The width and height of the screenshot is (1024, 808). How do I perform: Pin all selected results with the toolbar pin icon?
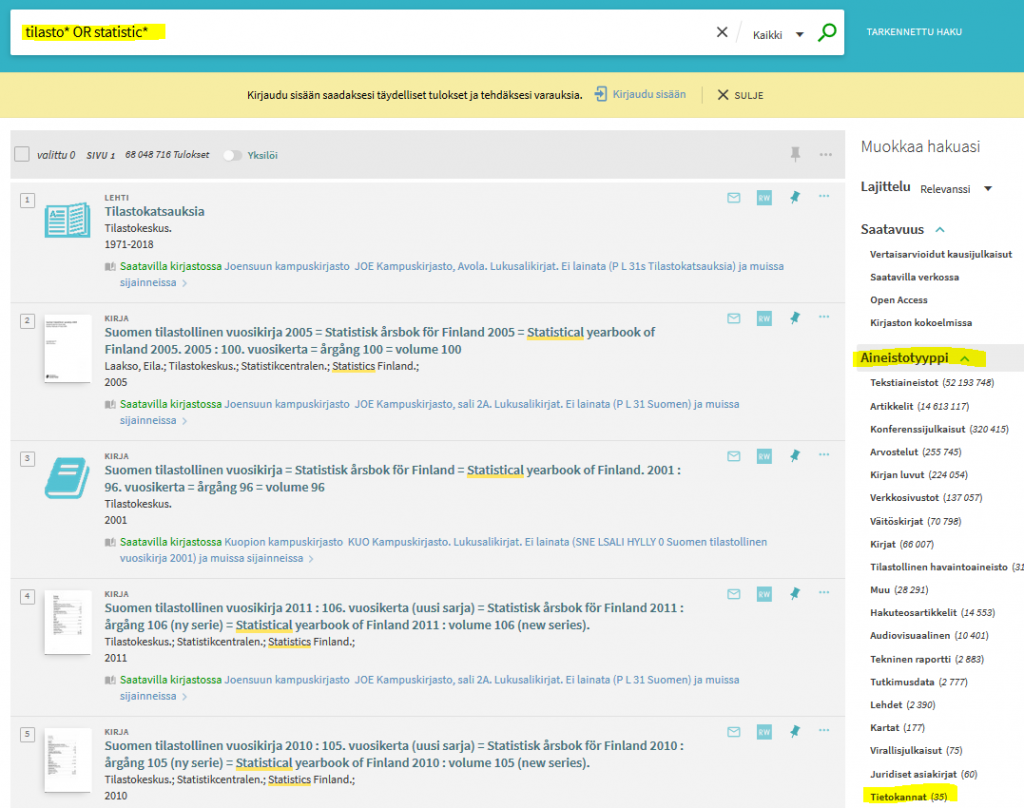pos(795,154)
